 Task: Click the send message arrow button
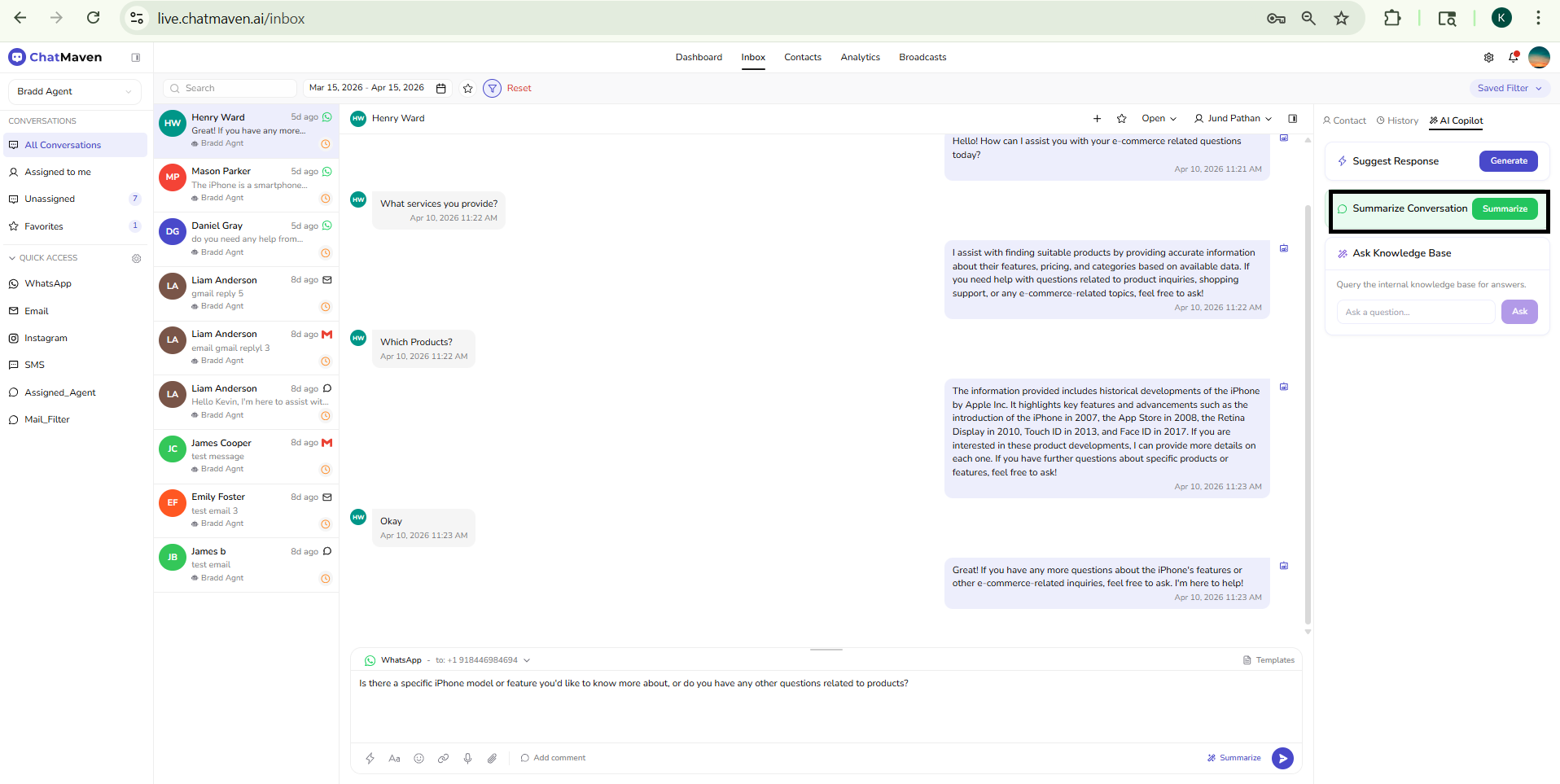[1282, 758]
